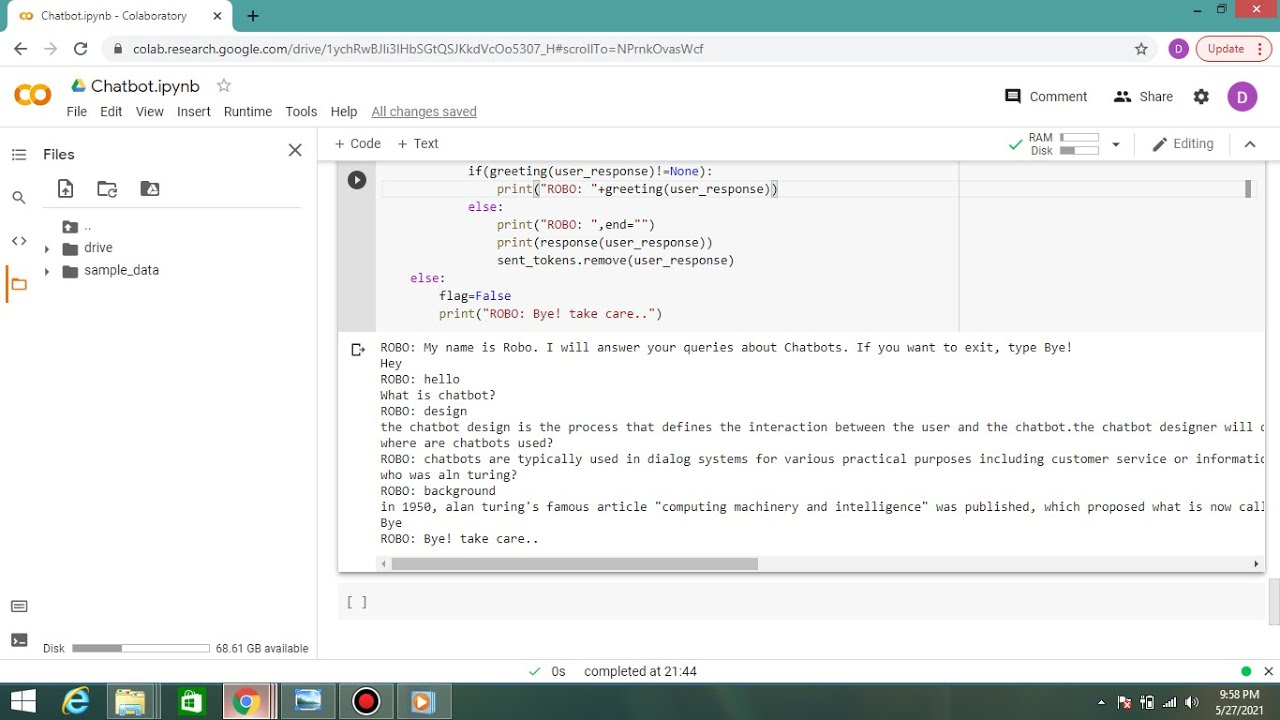1280x720 pixels.
Task: Open File Explorer from taskbar
Action: [x=130, y=701]
